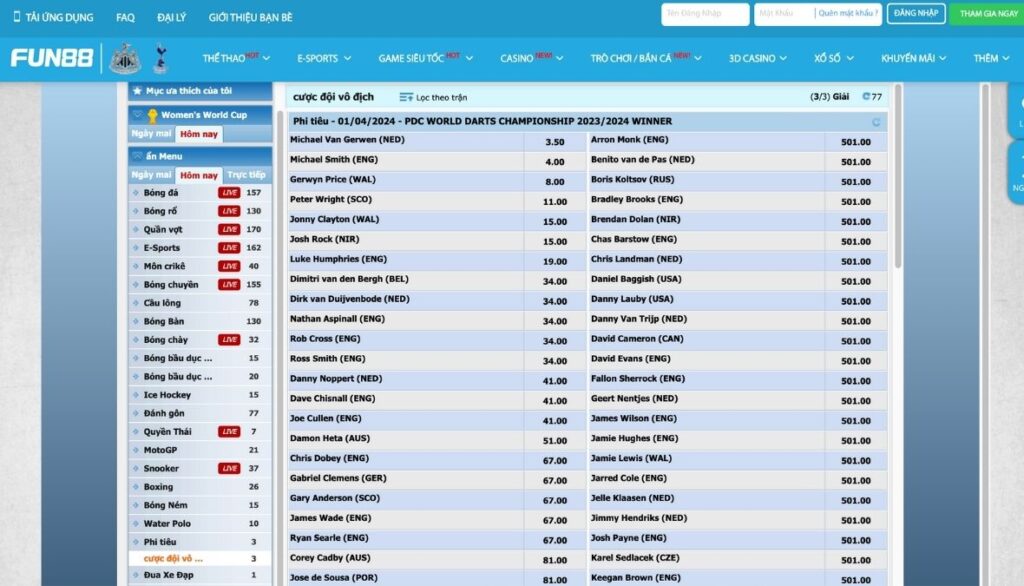The width and height of the screenshot is (1024, 586).
Task: Click the Quên mật khẩu link
Action: click(x=848, y=14)
